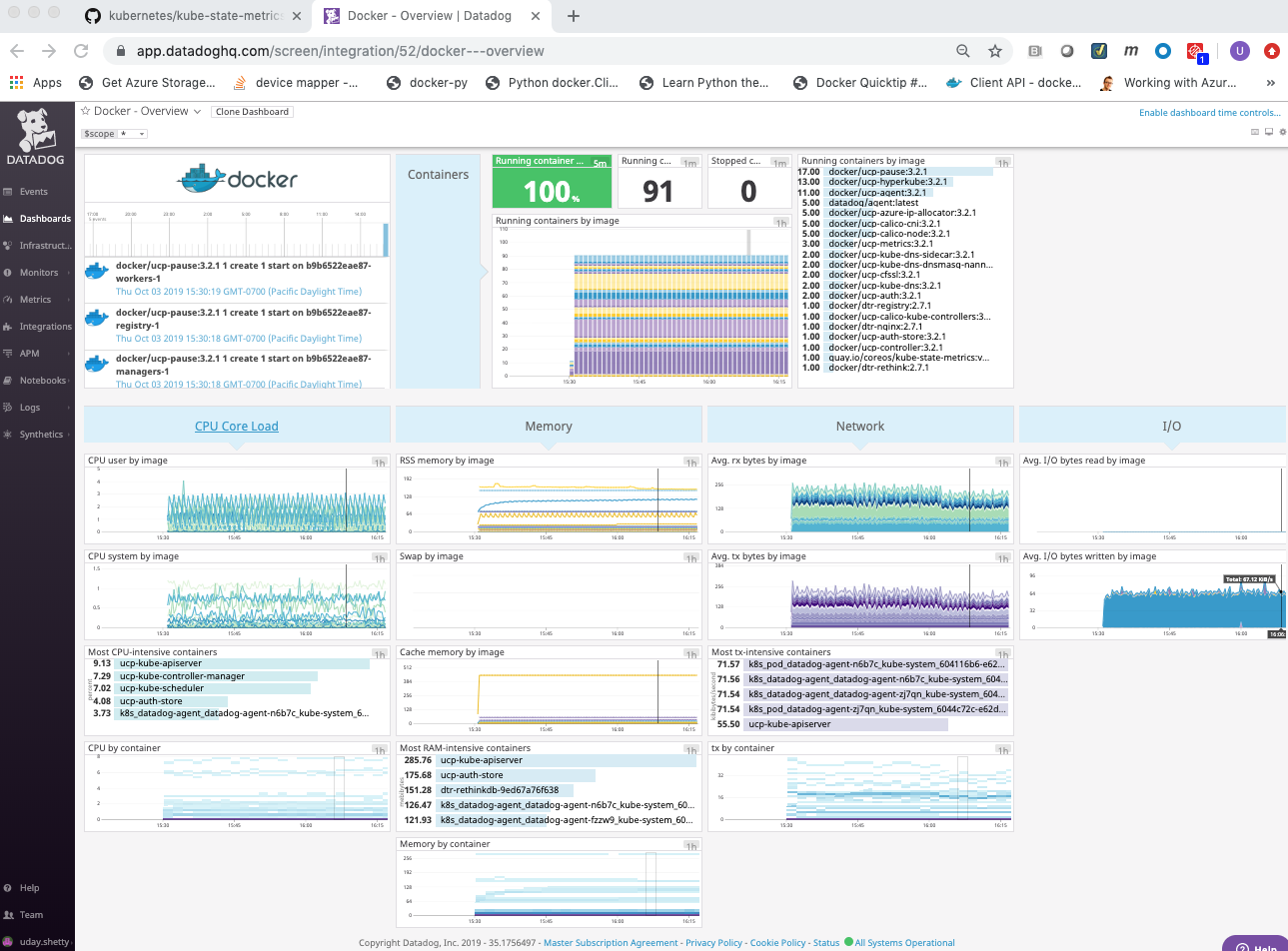Click the yellow checkmark extension icon
The height and width of the screenshot is (951, 1288).
pyautogui.click(x=1099, y=51)
